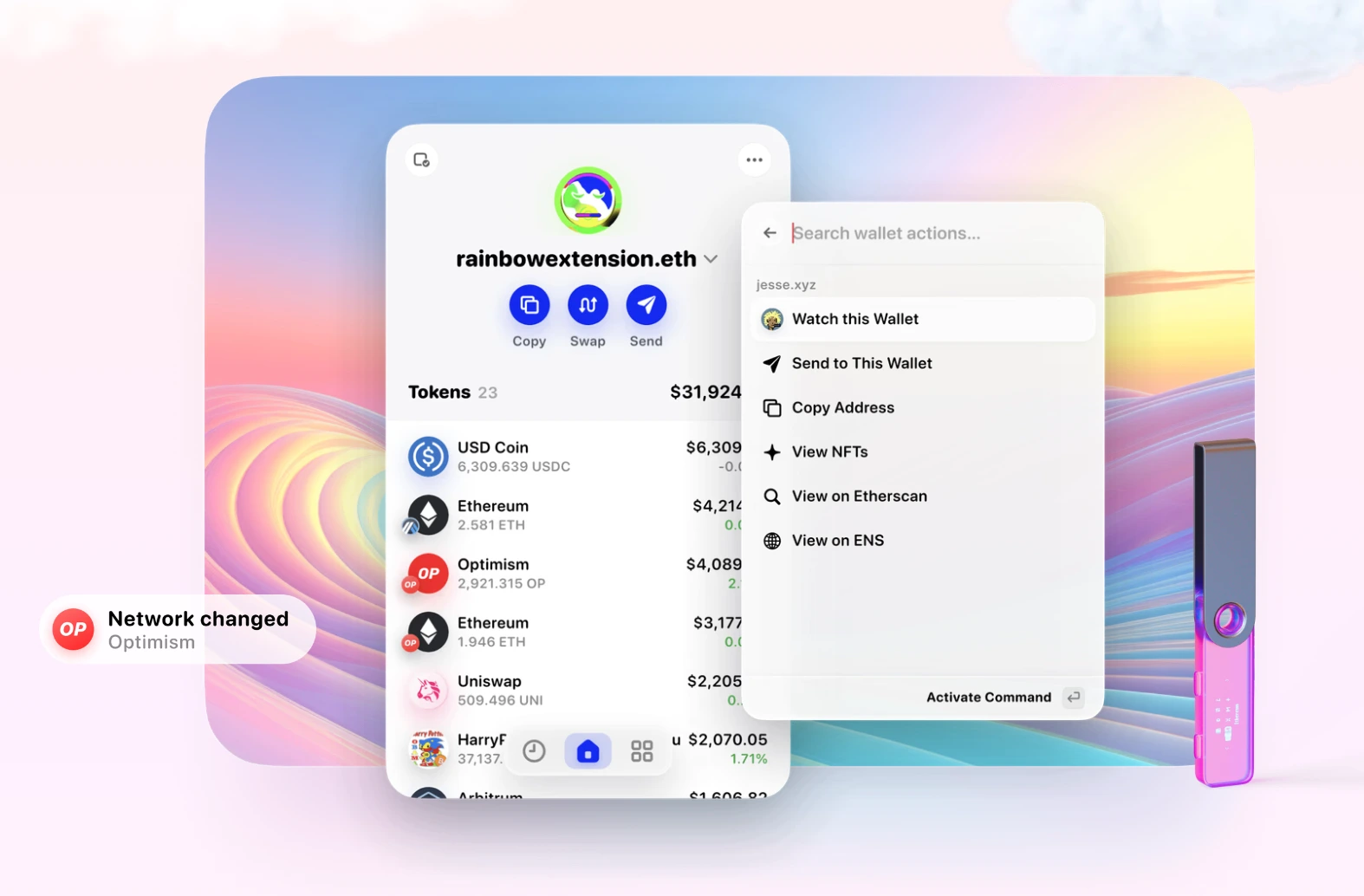Click the HarryP token icon
This screenshot has width=1364, height=896.
pyautogui.click(x=428, y=749)
